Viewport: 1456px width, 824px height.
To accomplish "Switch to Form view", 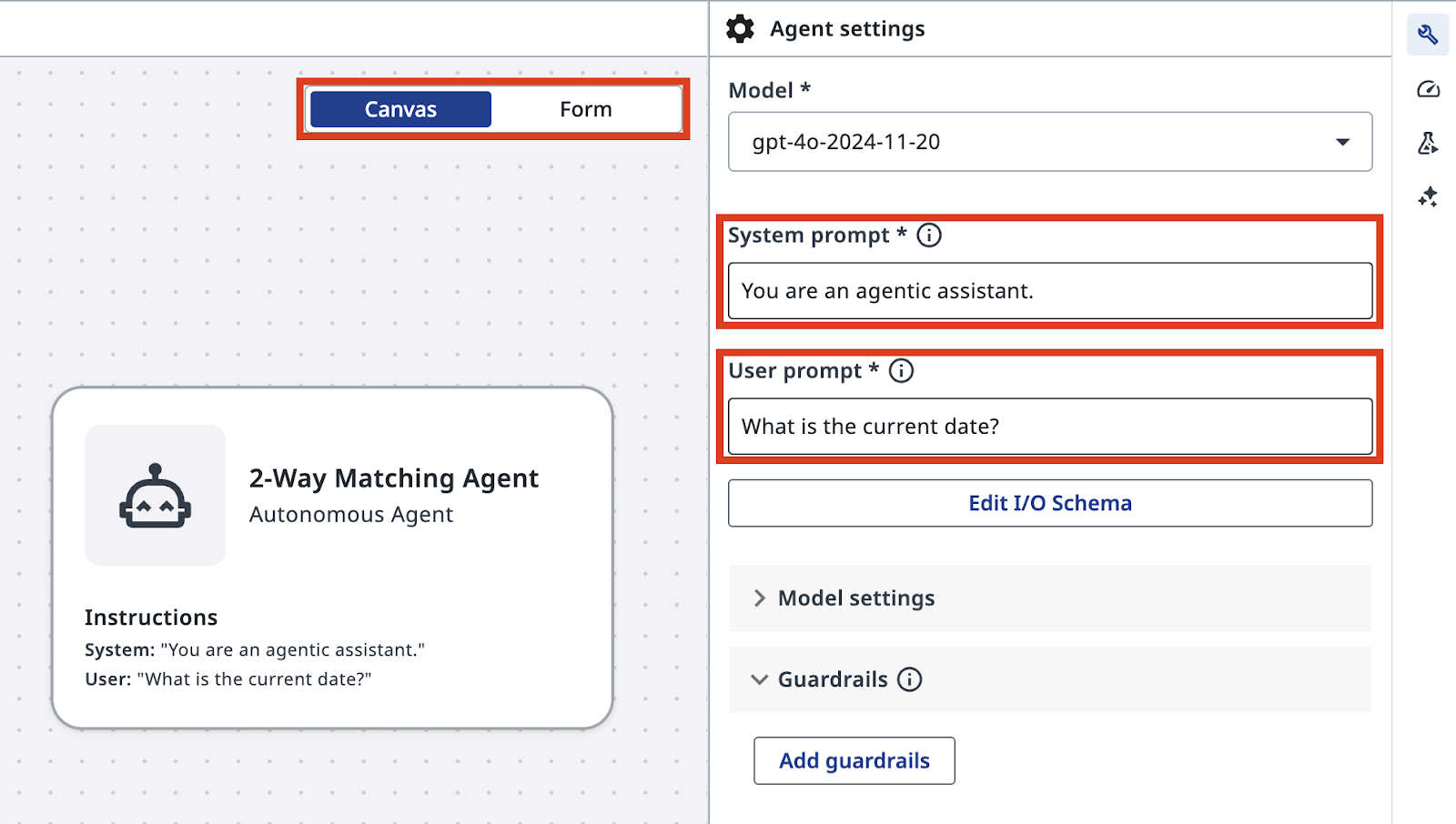I will click(586, 109).
